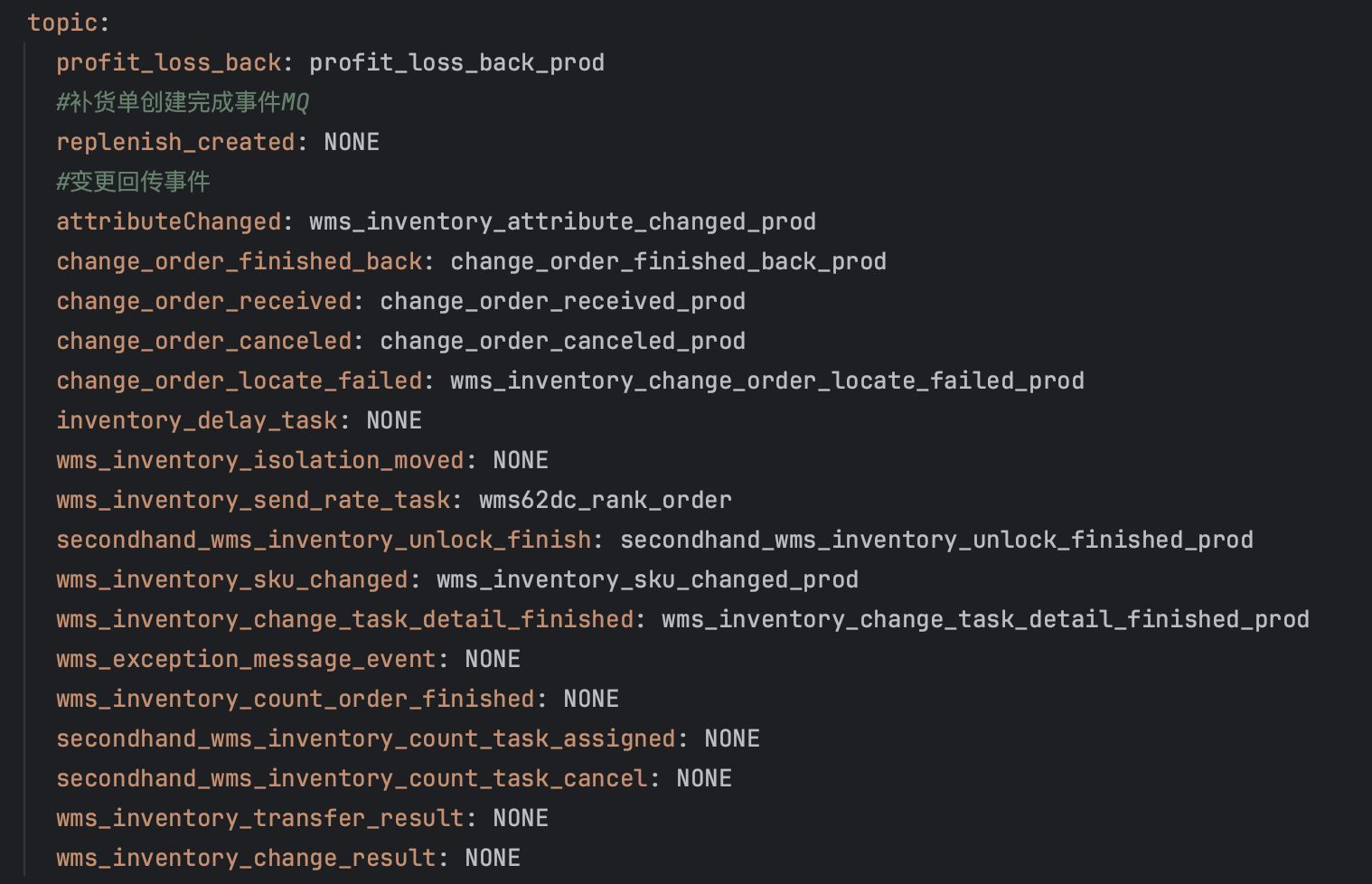Click the secondhand_wms_inventory_count_task_assigned key
Screen dimensions: 1372x884
click(x=366, y=738)
